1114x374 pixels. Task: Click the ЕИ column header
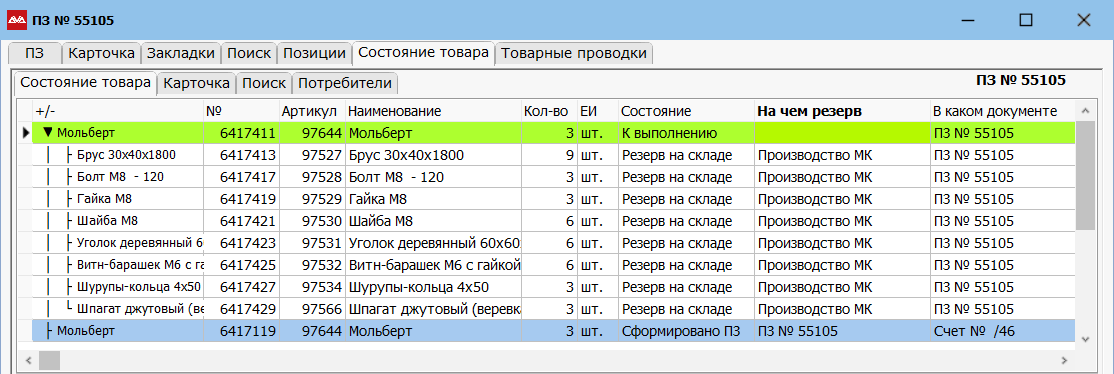[597, 111]
